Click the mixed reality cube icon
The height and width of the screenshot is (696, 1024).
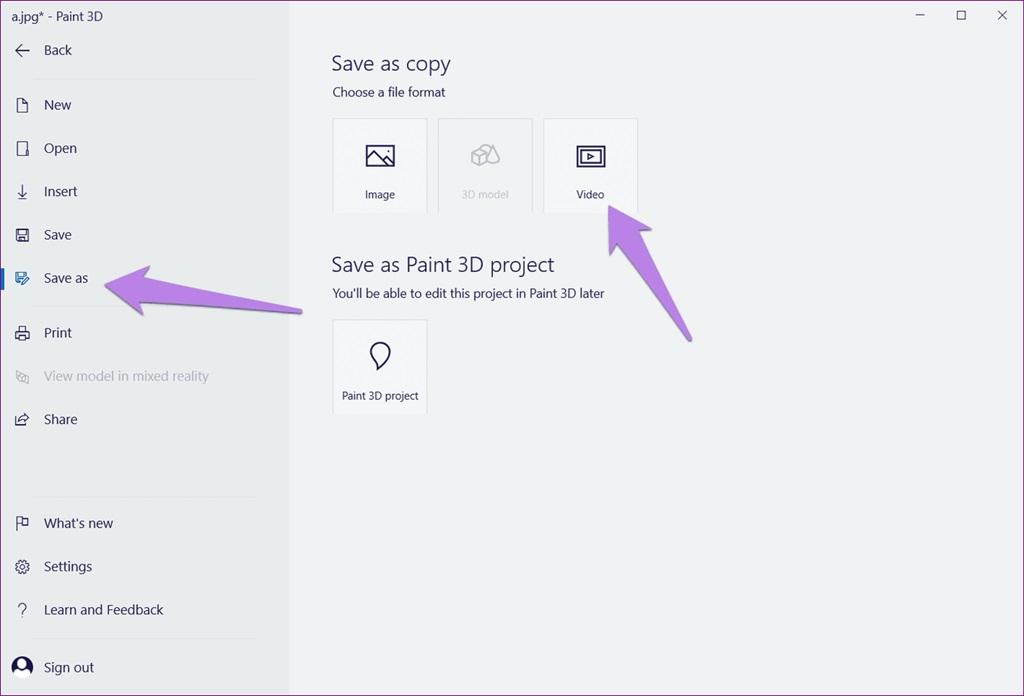click(22, 377)
